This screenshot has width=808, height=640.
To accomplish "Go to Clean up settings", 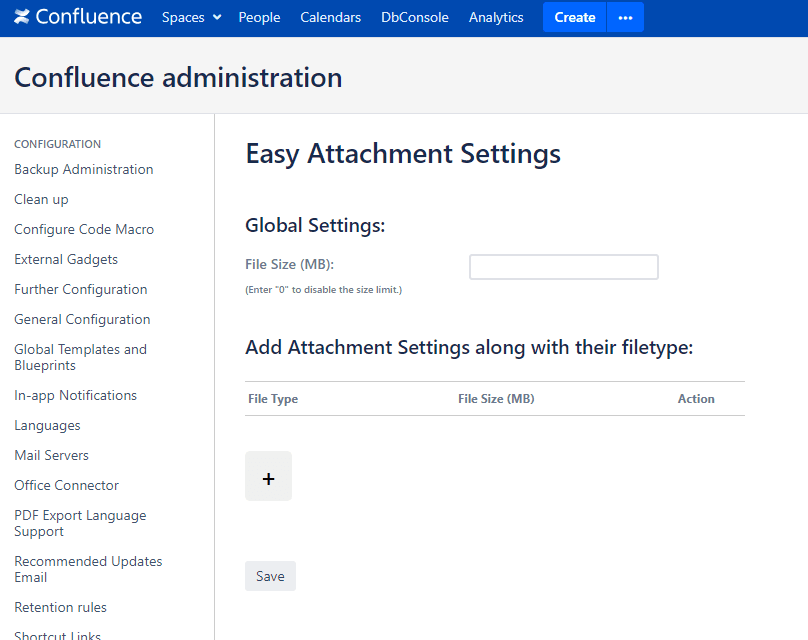I will [41, 199].
